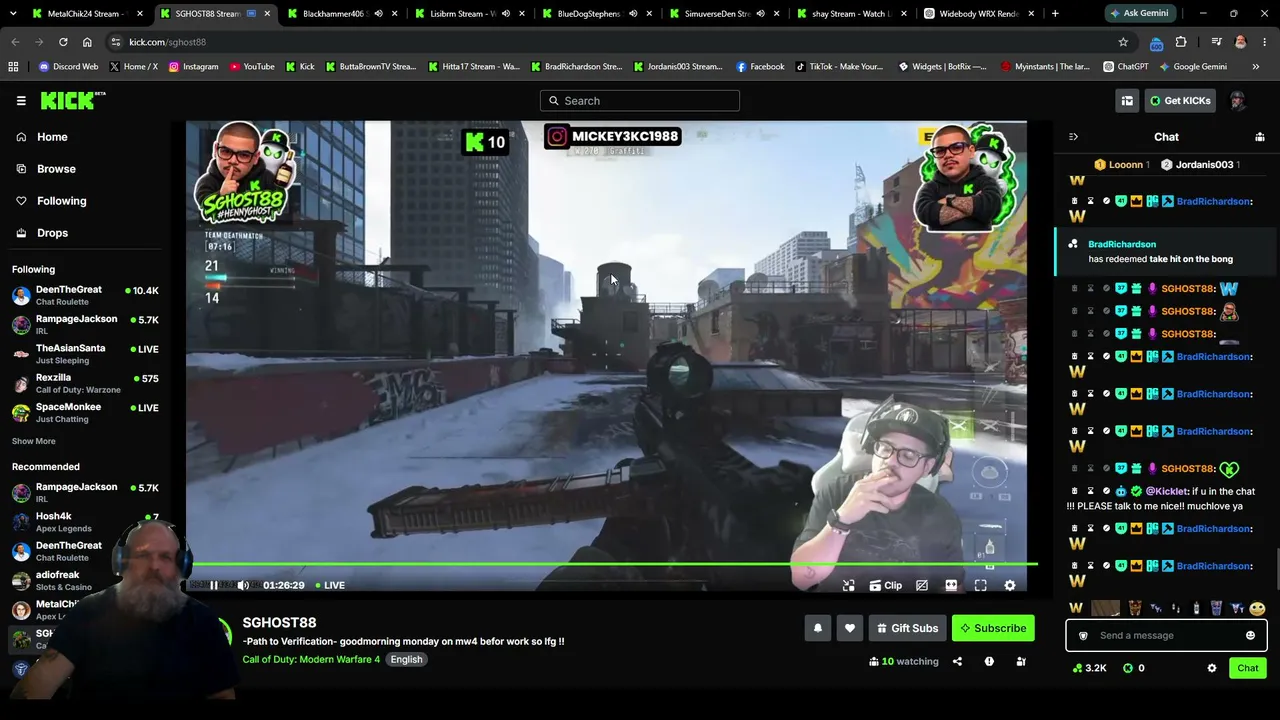Screen dimensions: 1280x720
Task: Click the Kick logo
Action: 73,100
